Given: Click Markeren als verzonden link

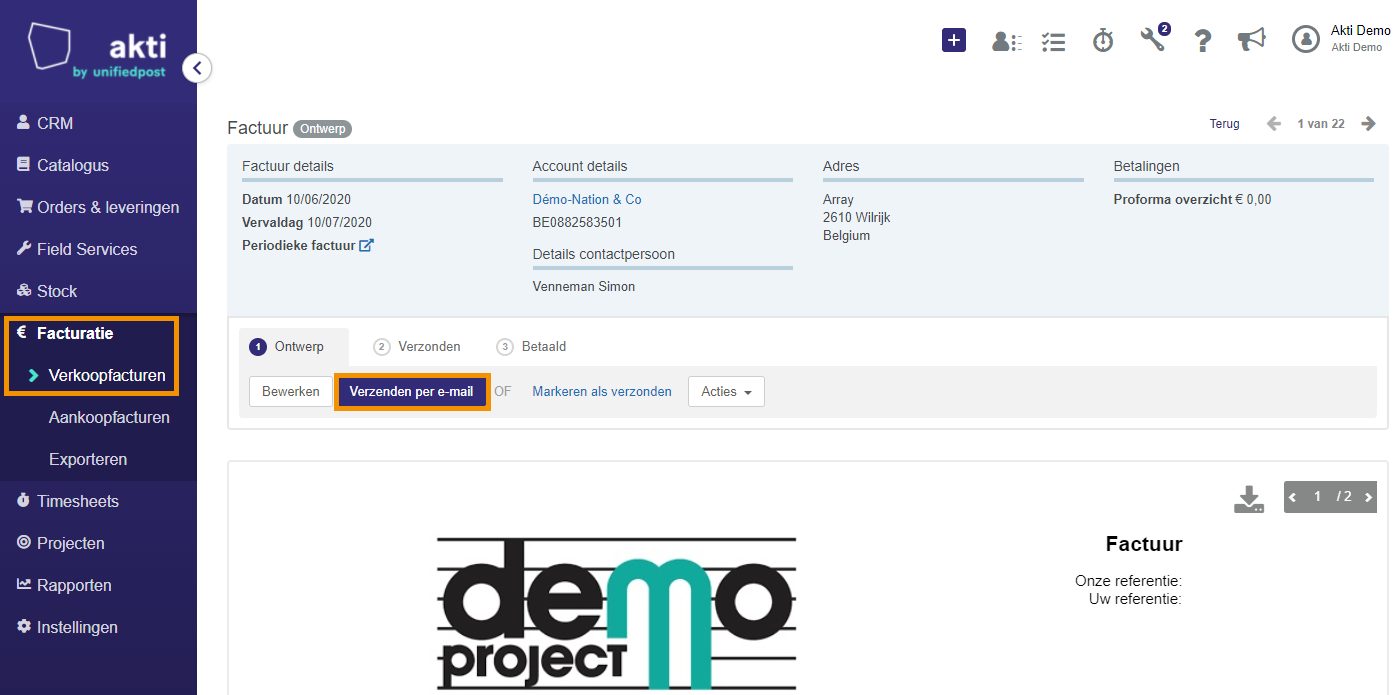Looking at the screenshot, I should click(602, 392).
